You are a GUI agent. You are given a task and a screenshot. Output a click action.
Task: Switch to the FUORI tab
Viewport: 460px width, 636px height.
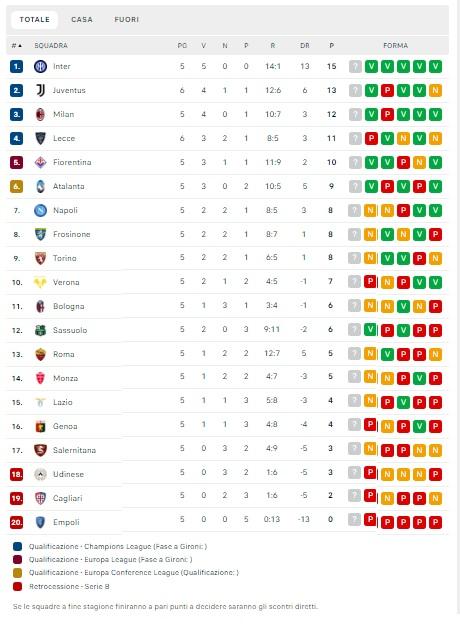tap(127, 19)
